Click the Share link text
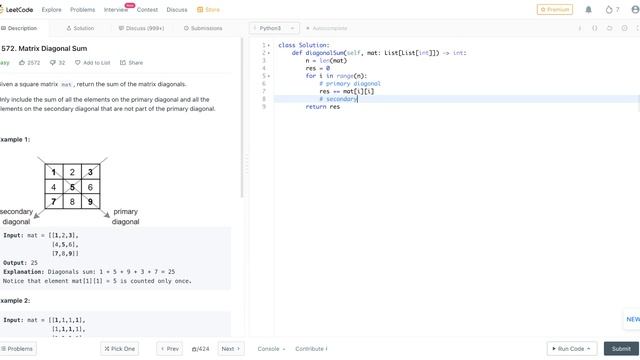The image size is (640, 360). pyautogui.click(x=136, y=62)
